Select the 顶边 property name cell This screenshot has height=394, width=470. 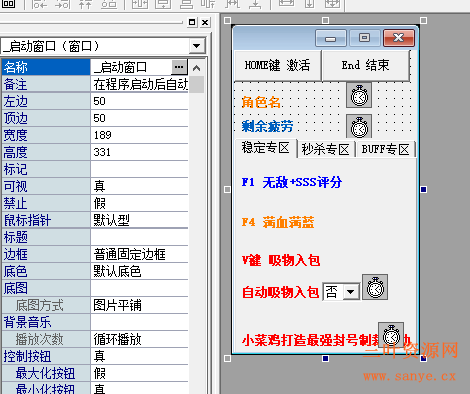(x=46, y=118)
